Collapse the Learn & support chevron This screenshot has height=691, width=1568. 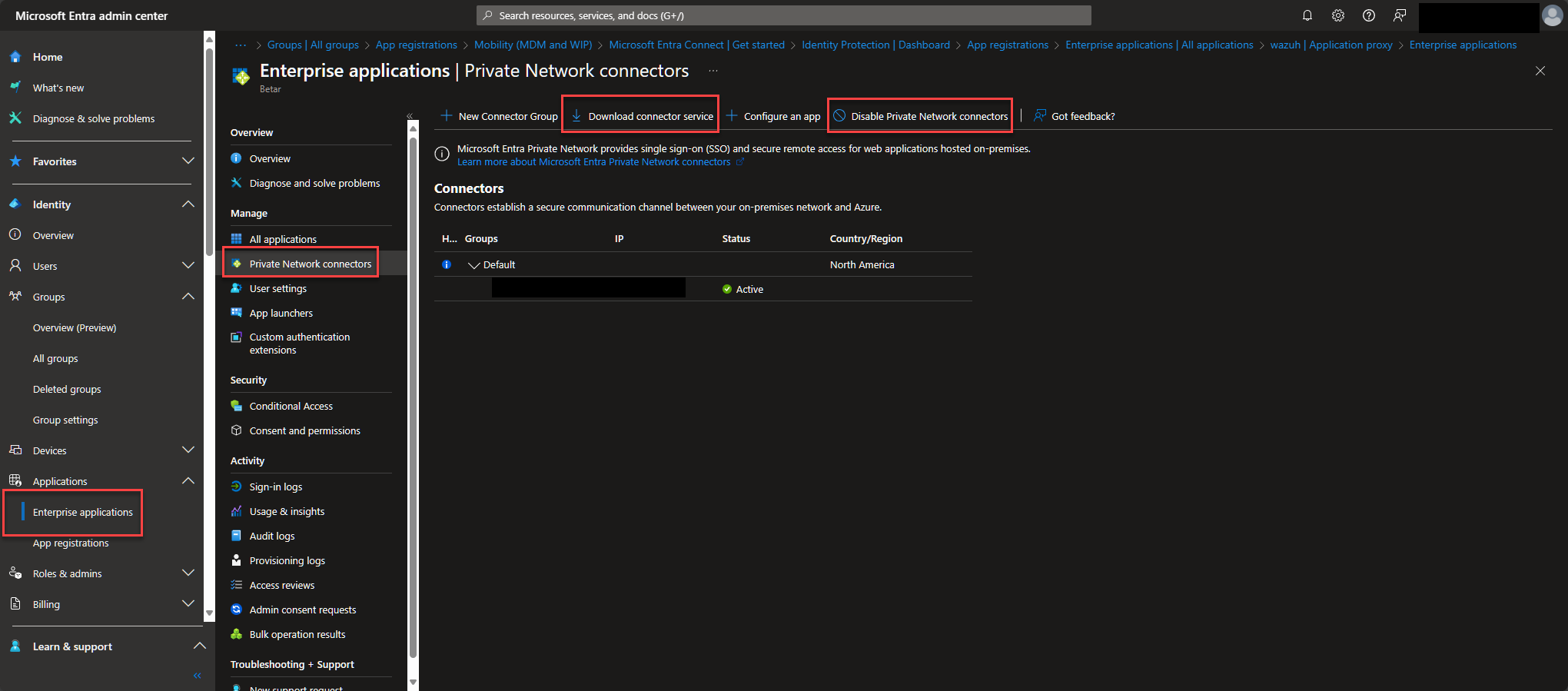pos(199,646)
